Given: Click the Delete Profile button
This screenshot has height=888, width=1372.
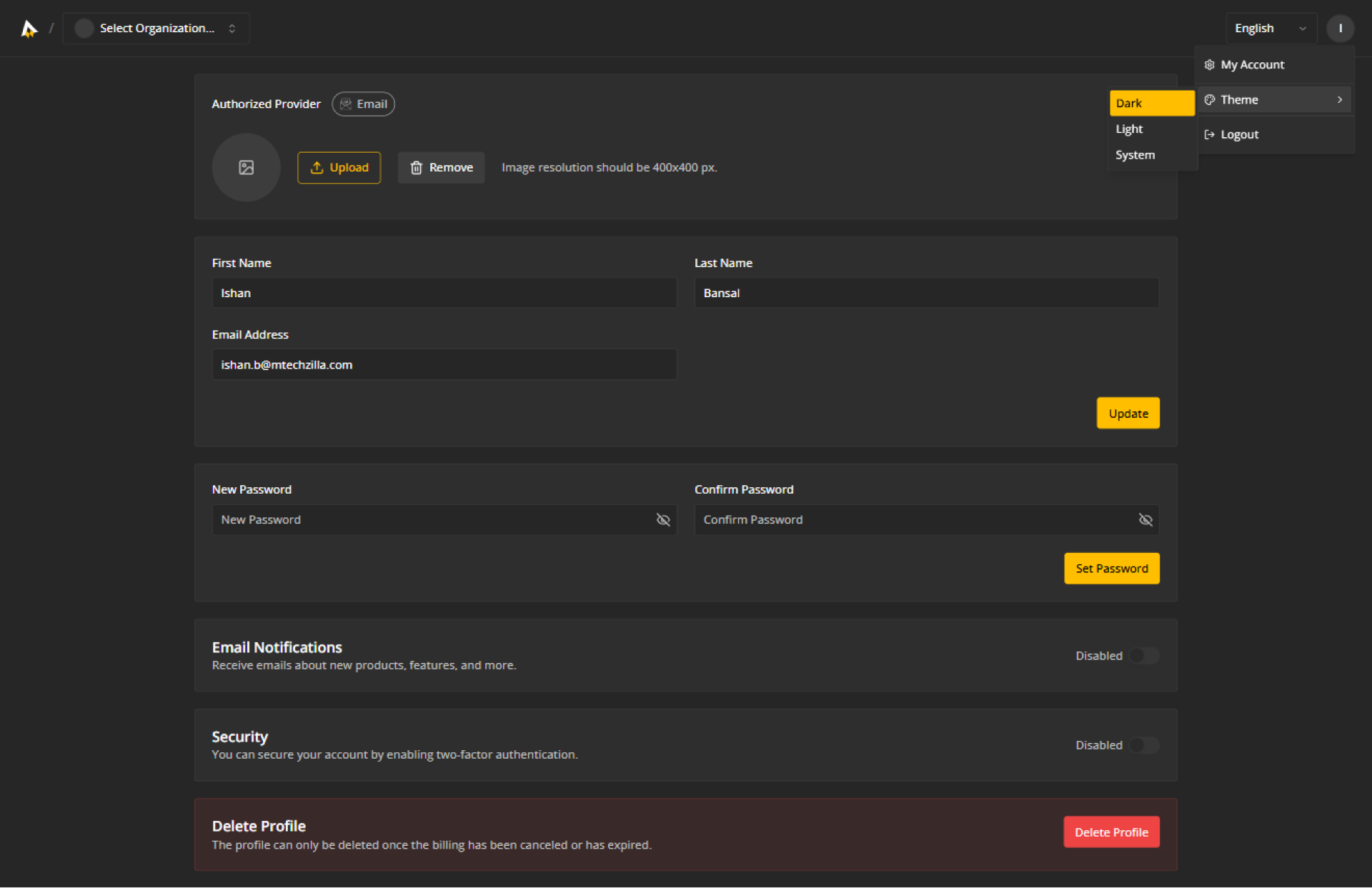Looking at the screenshot, I should pyautogui.click(x=1110, y=832).
